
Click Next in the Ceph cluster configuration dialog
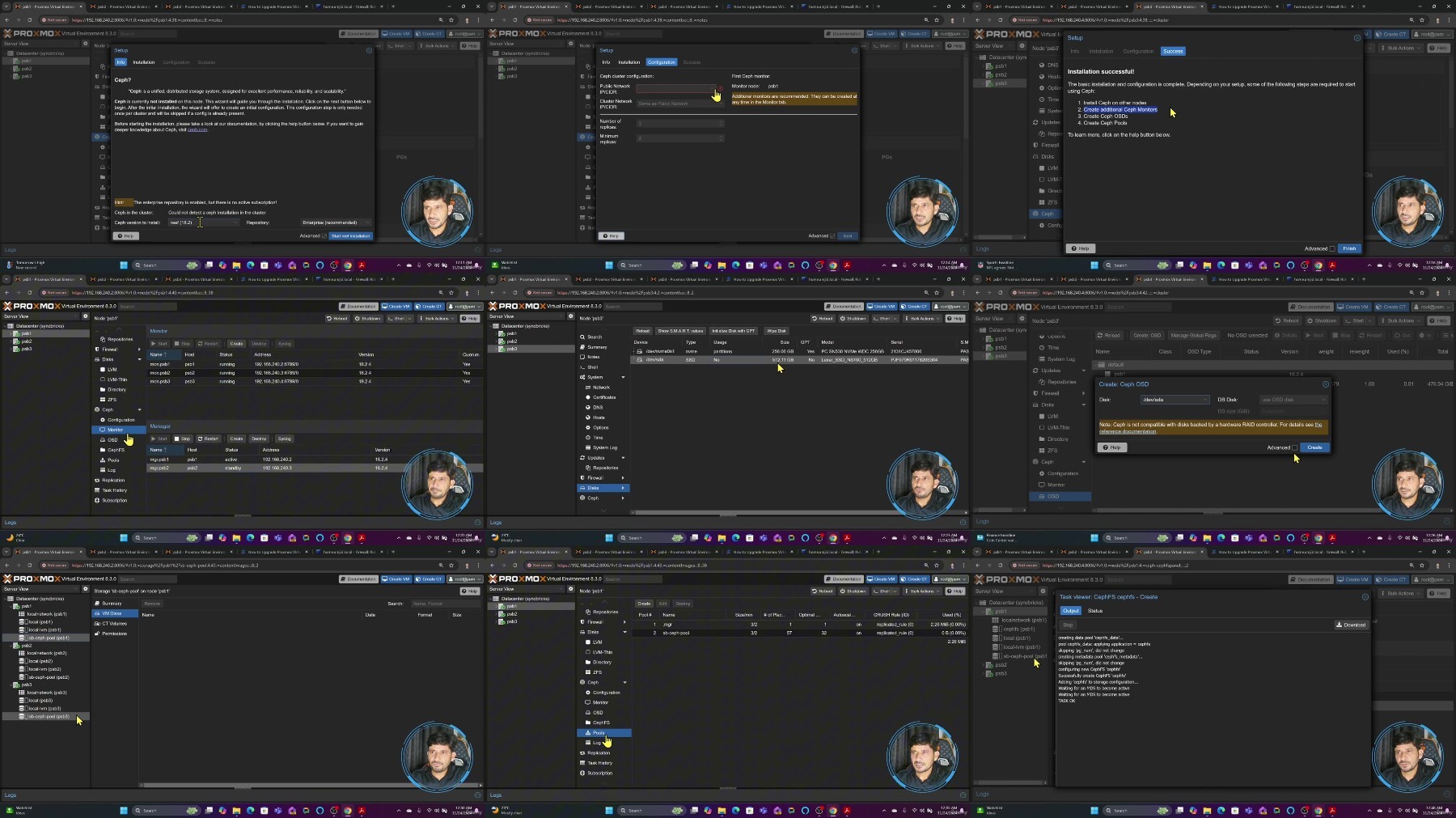tap(848, 236)
